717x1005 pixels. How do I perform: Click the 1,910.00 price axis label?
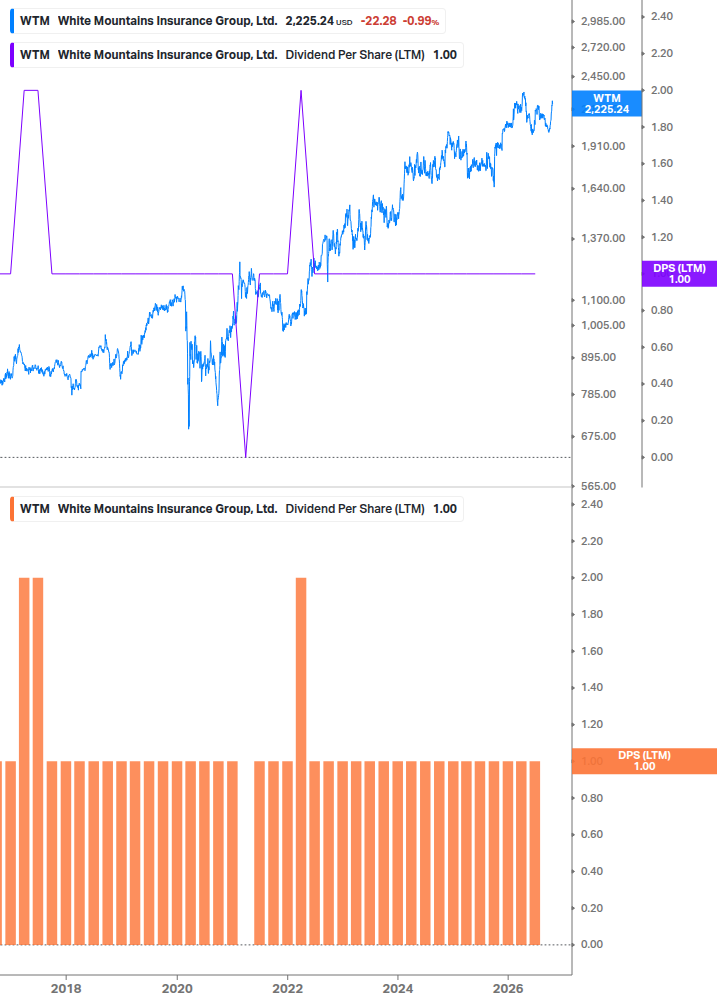point(603,146)
